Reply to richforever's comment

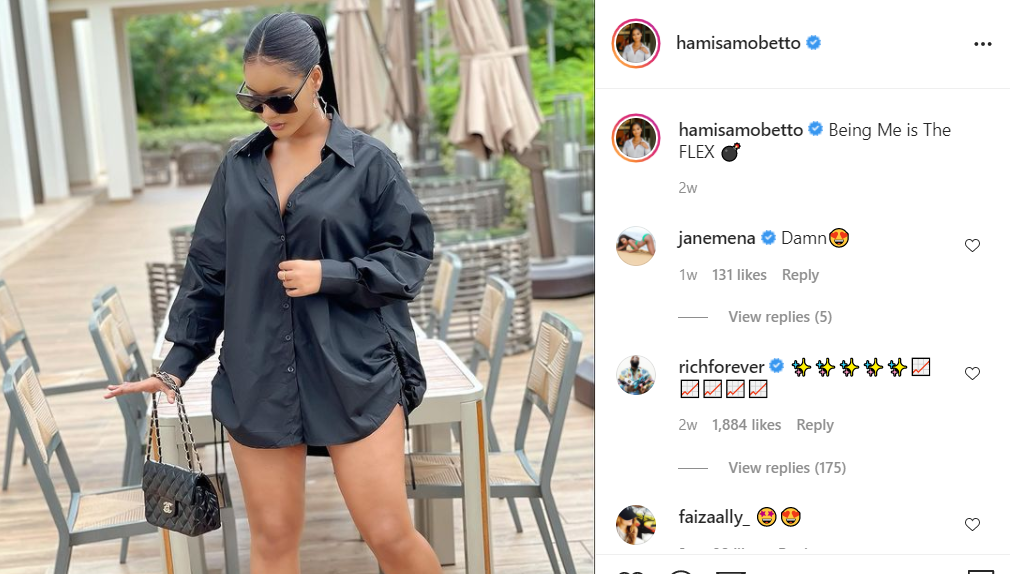(815, 425)
